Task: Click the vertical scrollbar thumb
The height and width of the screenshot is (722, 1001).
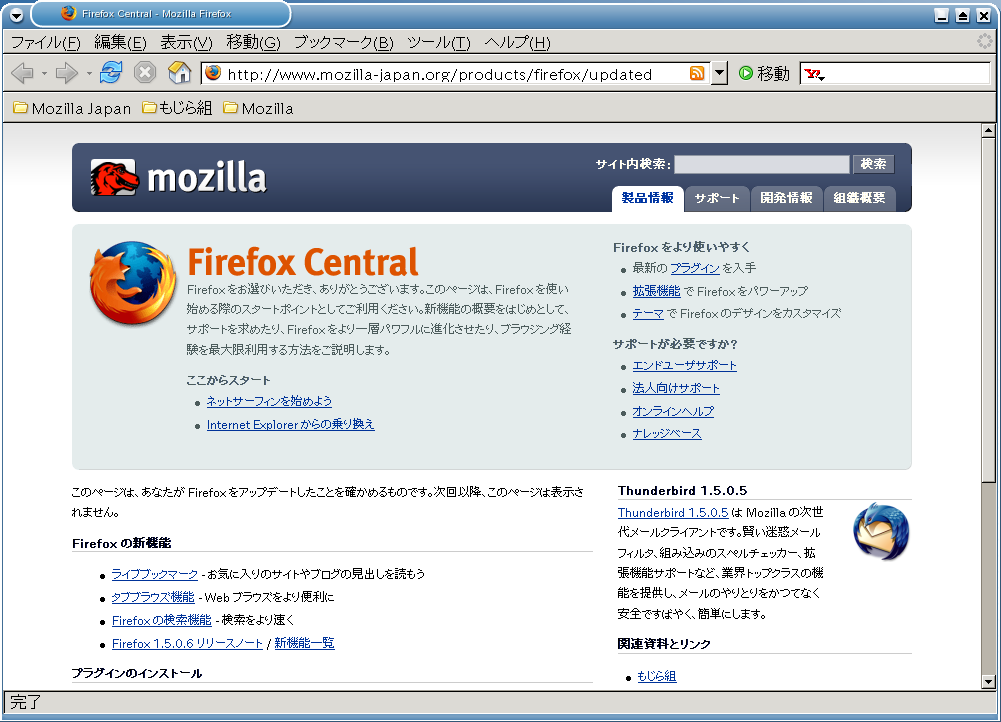Action: pos(988,310)
